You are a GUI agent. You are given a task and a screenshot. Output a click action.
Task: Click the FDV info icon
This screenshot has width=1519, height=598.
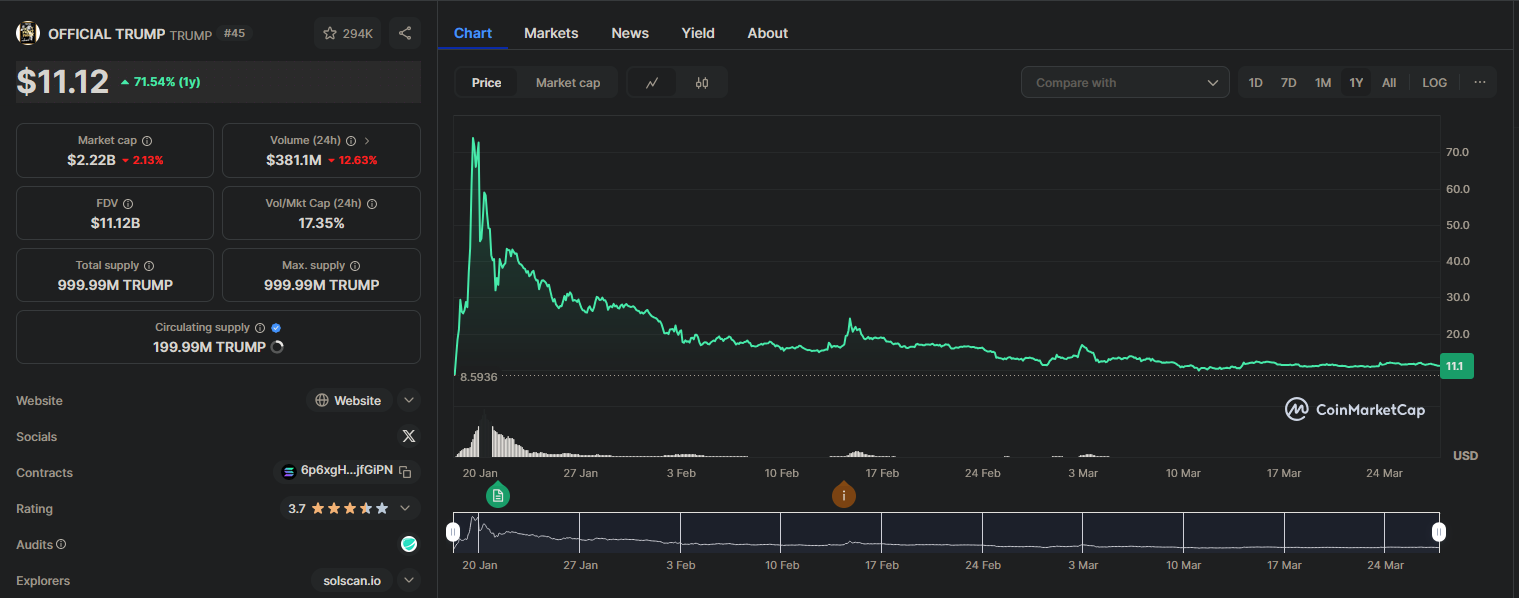(128, 204)
